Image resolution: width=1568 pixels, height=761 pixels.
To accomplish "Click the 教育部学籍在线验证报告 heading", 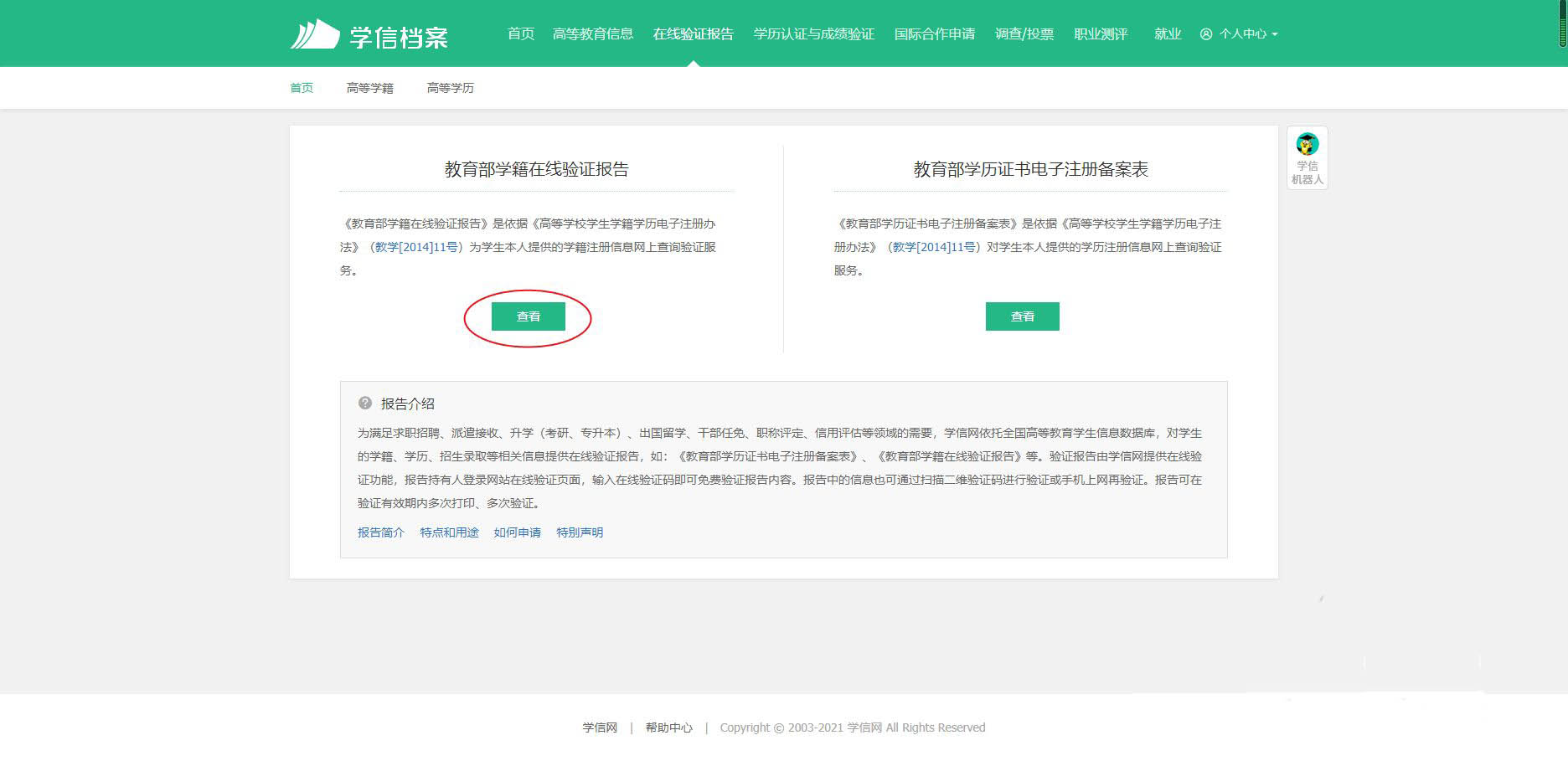I will (537, 169).
